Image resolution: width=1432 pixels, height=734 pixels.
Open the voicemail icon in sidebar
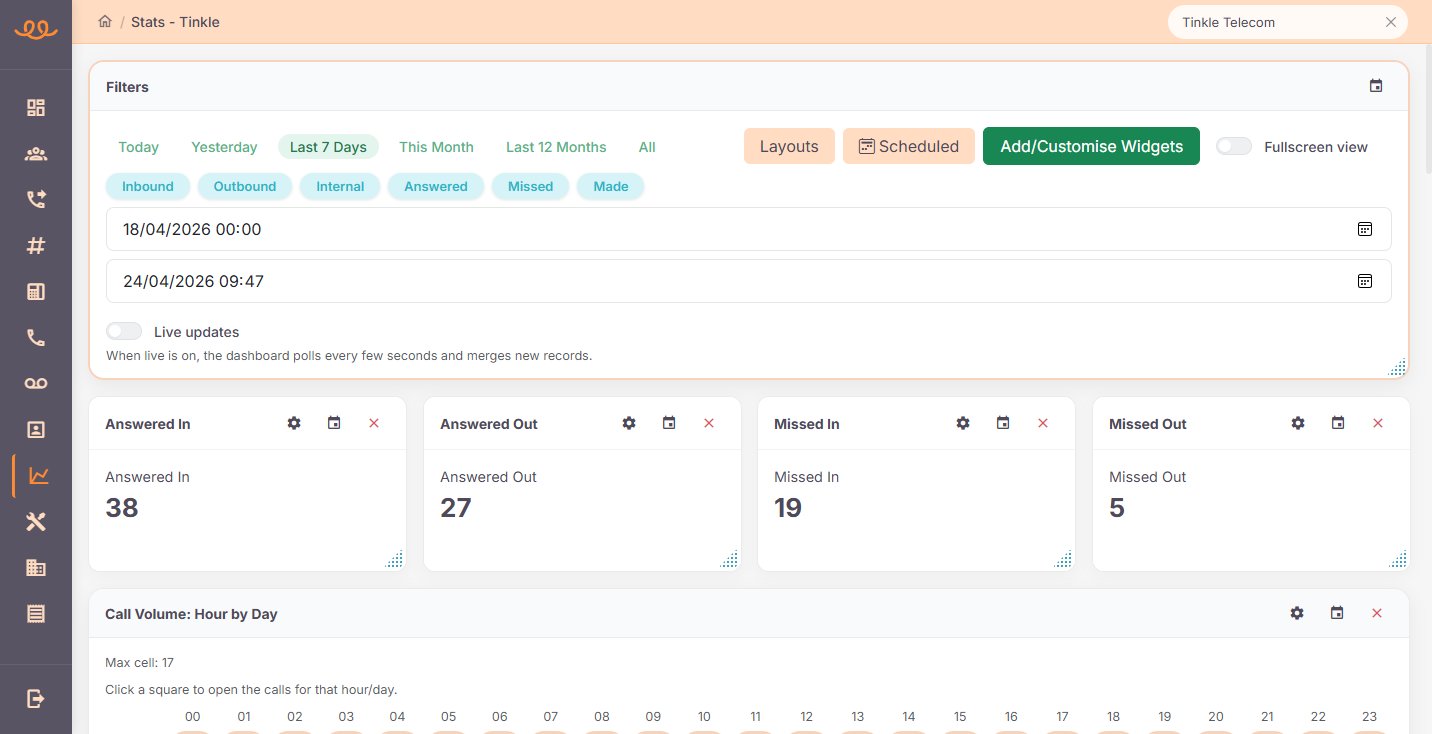pyautogui.click(x=36, y=384)
